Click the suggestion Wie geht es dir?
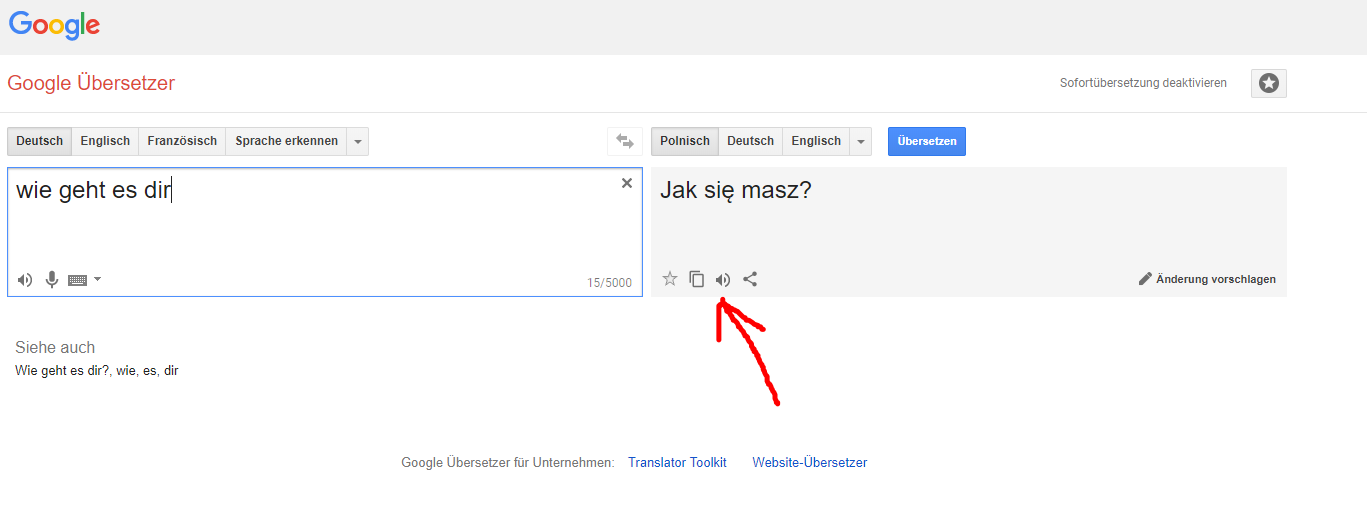The height and width of the screenshot is (528, 1367). click(x=62, y=371)
